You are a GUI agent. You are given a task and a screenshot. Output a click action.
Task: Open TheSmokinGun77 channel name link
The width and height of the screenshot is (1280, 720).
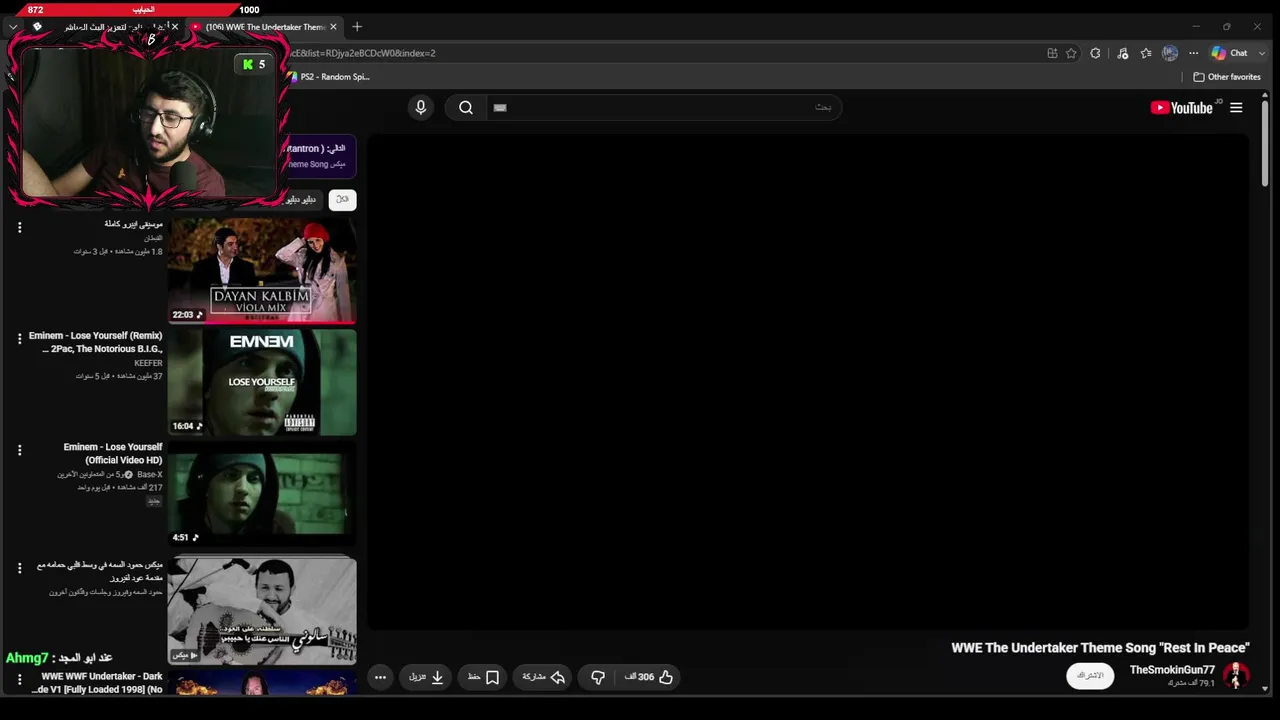[1172, 670]
